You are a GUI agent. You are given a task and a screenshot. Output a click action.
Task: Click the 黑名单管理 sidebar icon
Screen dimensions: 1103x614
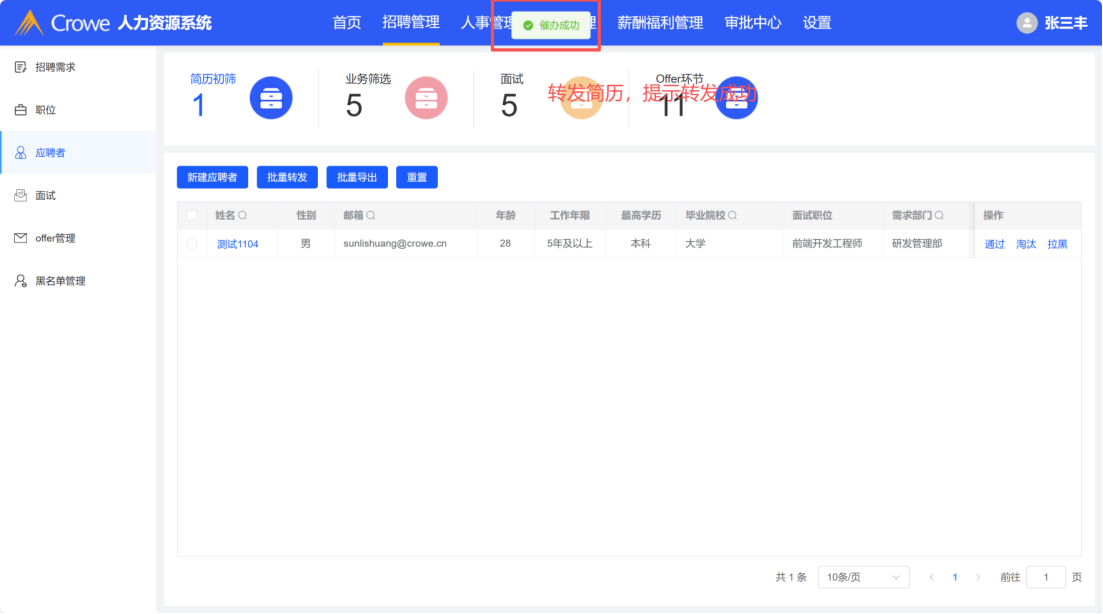pos(20,281)
